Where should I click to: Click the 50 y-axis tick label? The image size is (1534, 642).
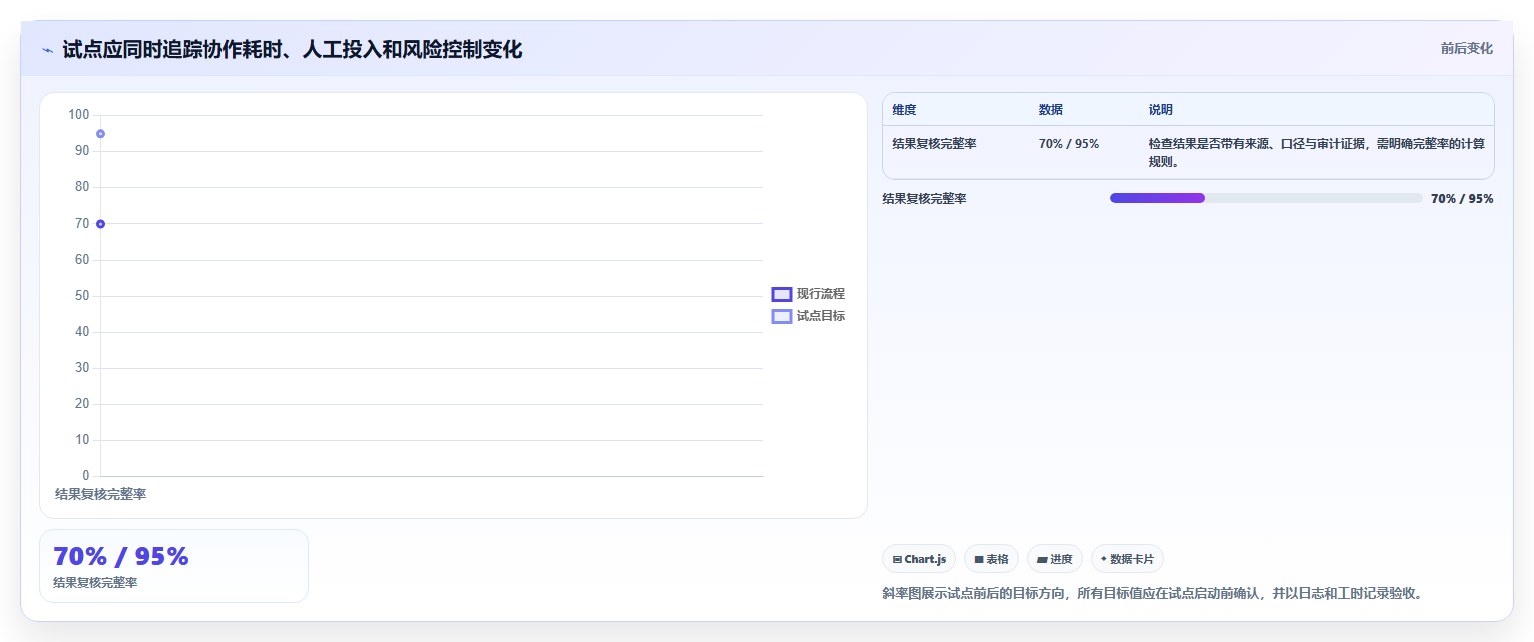coord(82,296)
